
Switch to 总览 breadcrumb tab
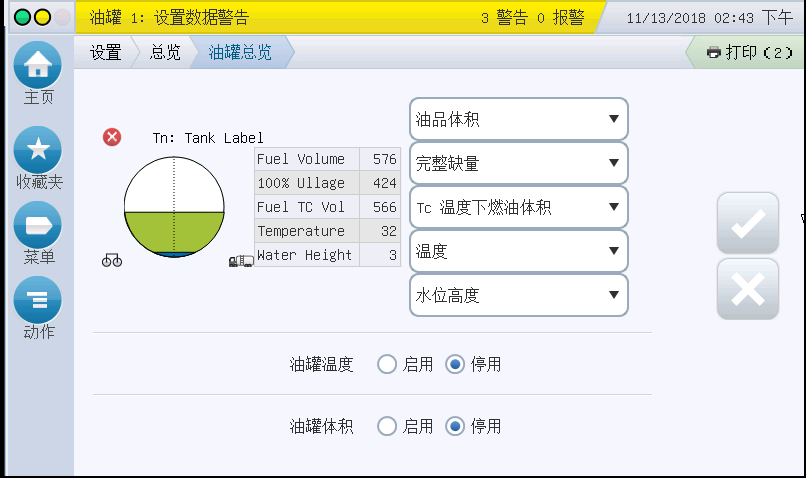tap(165, 53)
